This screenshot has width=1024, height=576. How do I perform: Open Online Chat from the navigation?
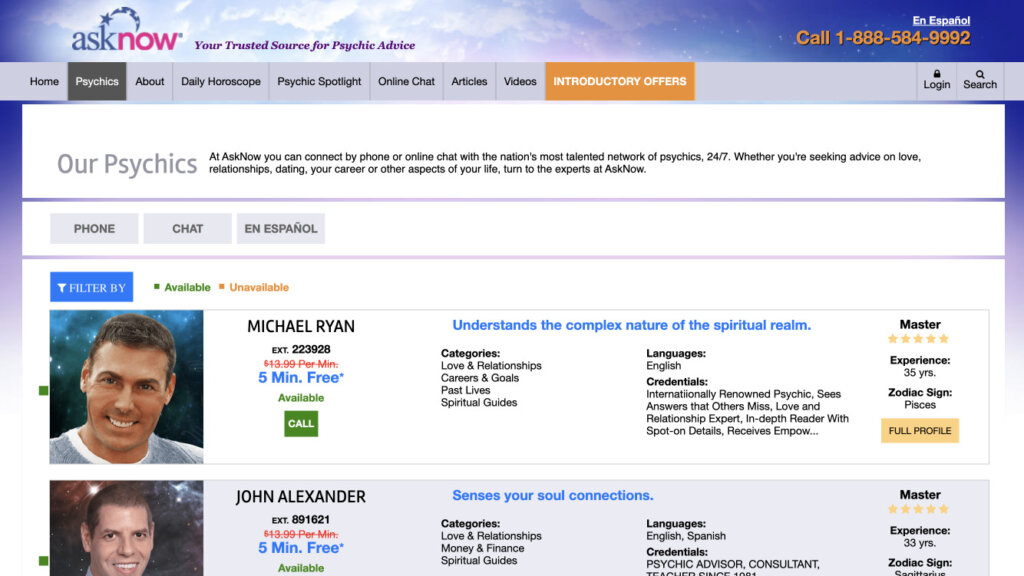[406, 82]
